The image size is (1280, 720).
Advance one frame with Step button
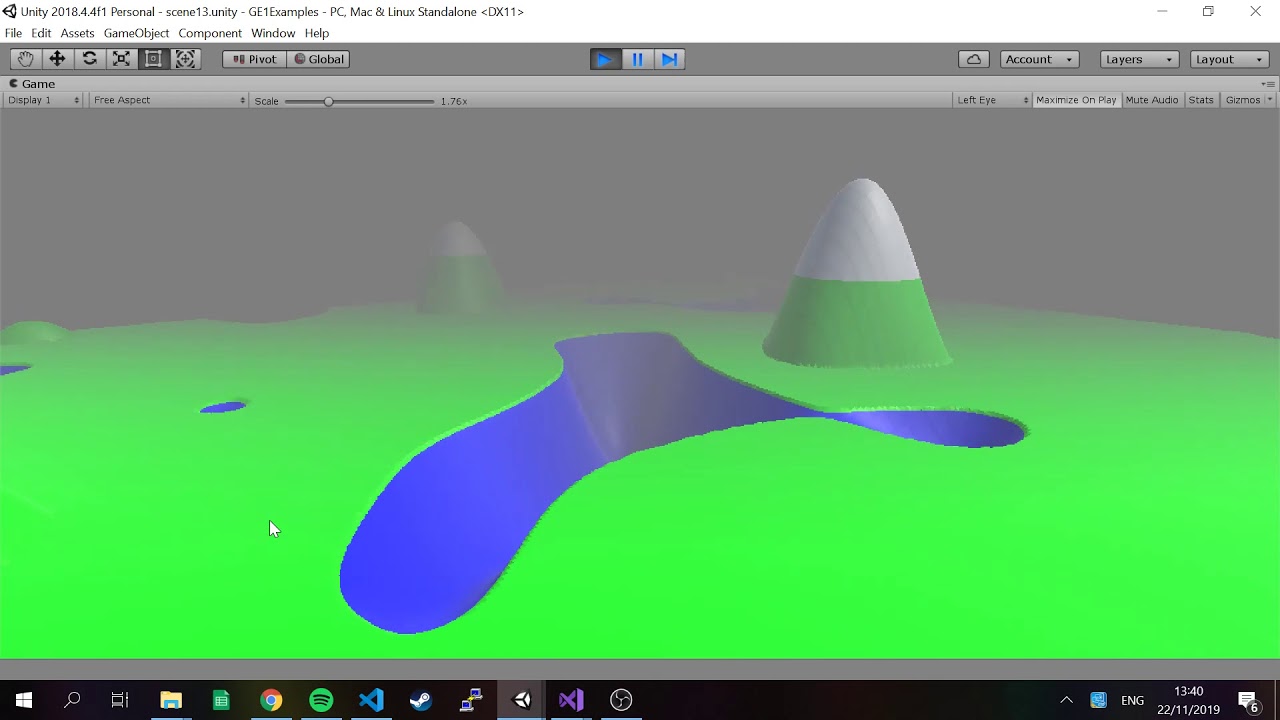[669, 59]
